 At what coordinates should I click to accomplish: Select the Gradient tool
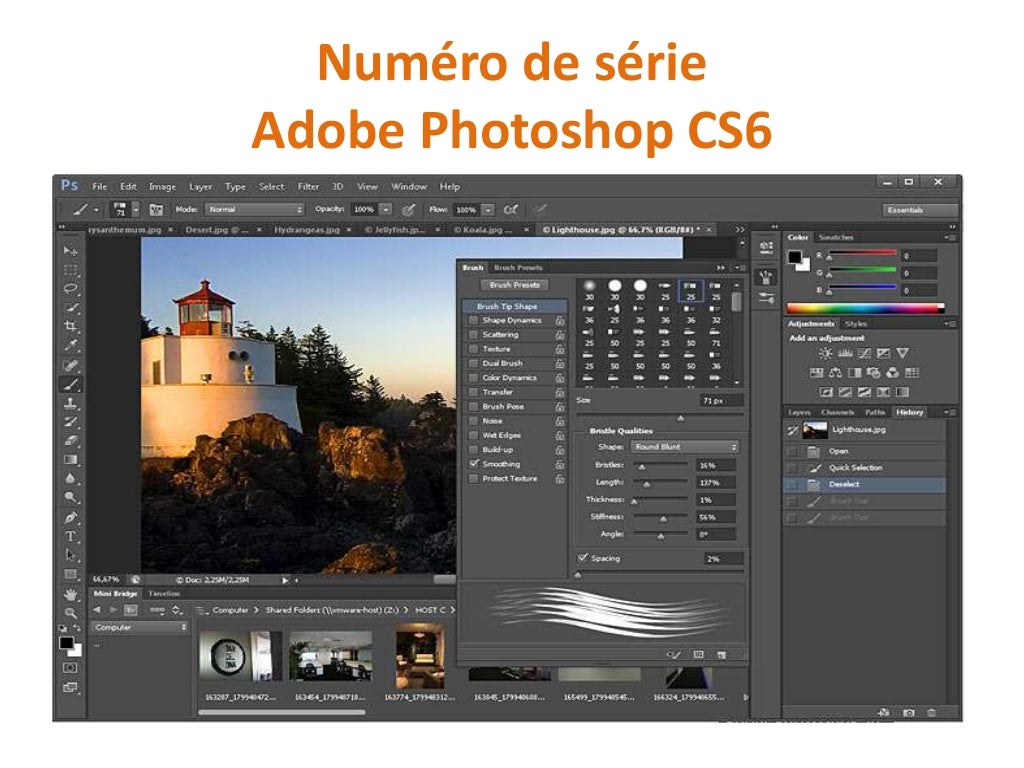(71, 460)
